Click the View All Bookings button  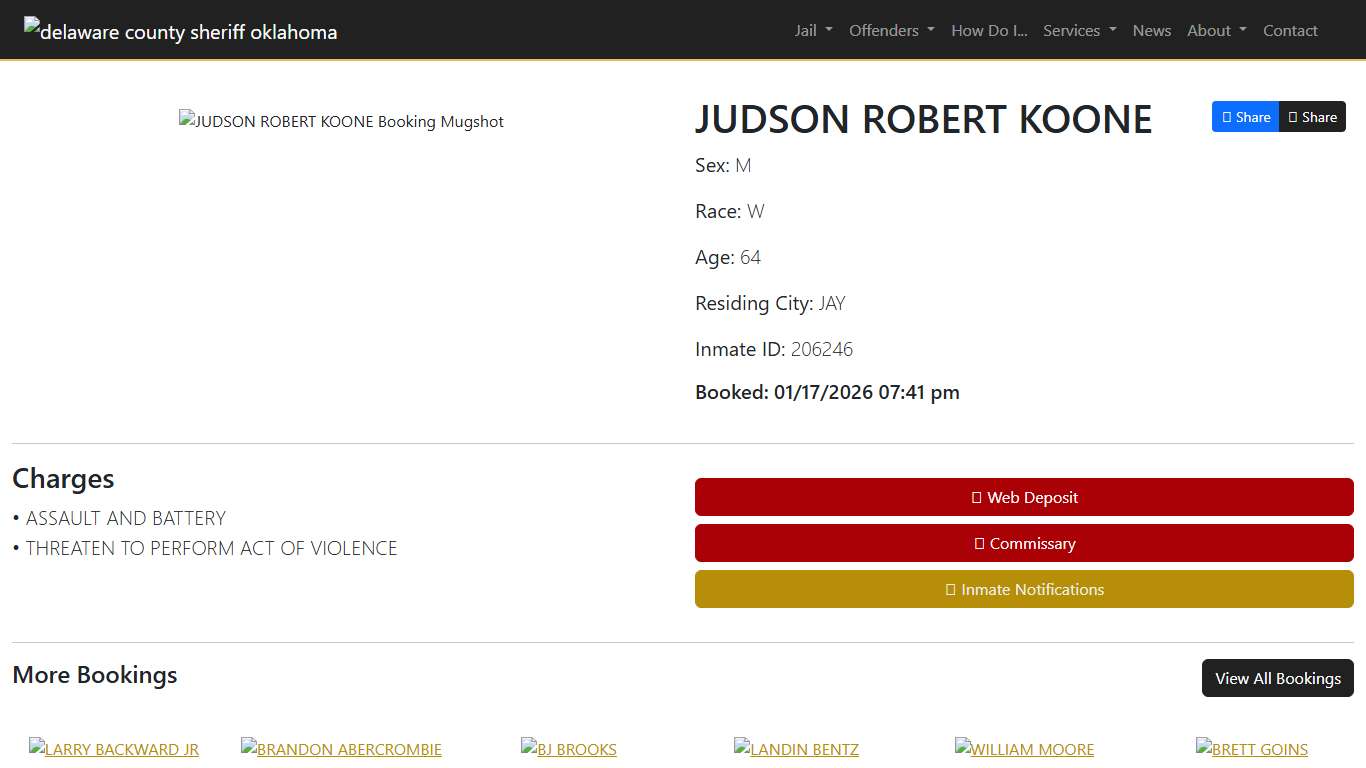1277,678
